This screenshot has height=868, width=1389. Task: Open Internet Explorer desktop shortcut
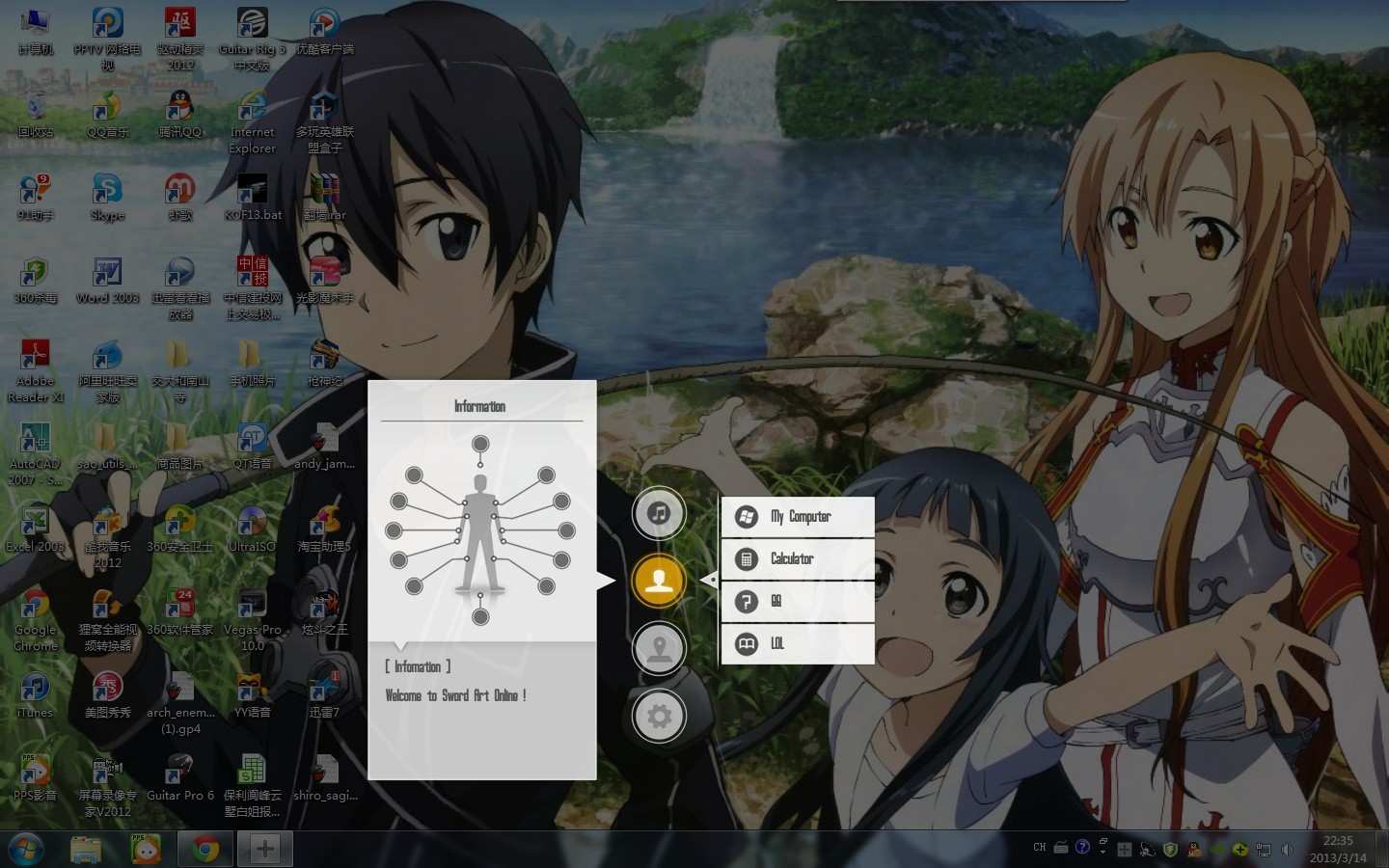(x=252, y=122)
